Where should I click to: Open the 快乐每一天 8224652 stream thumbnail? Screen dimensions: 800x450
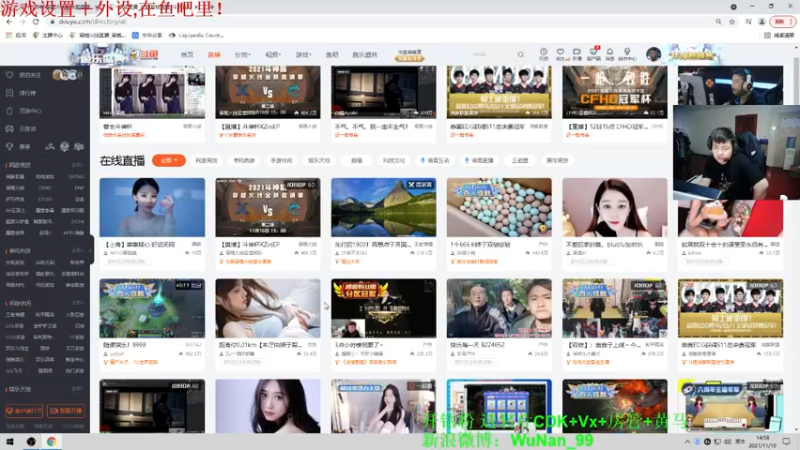coord(499,308)
